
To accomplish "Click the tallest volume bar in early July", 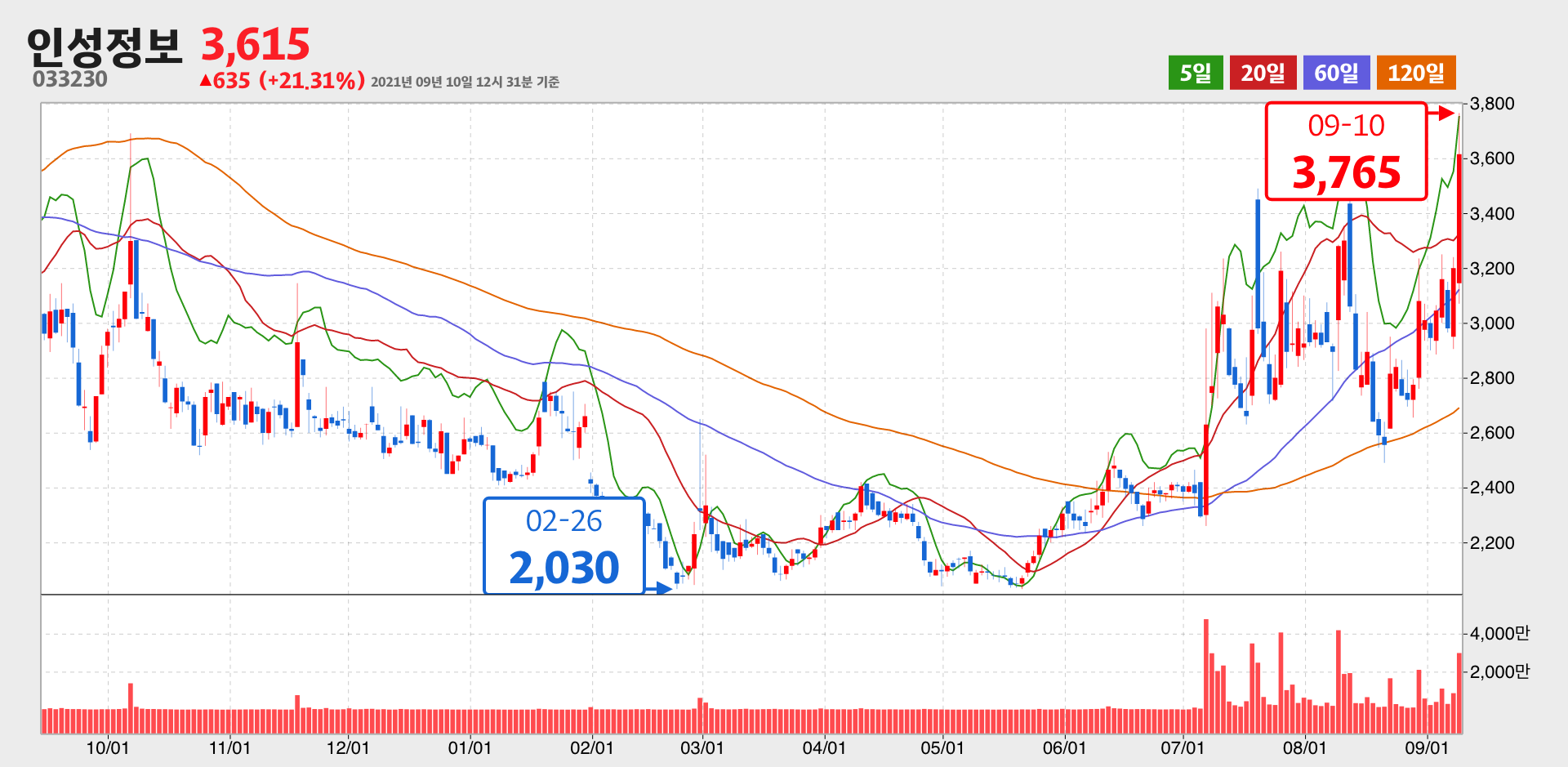I will tap(1206, 676).
